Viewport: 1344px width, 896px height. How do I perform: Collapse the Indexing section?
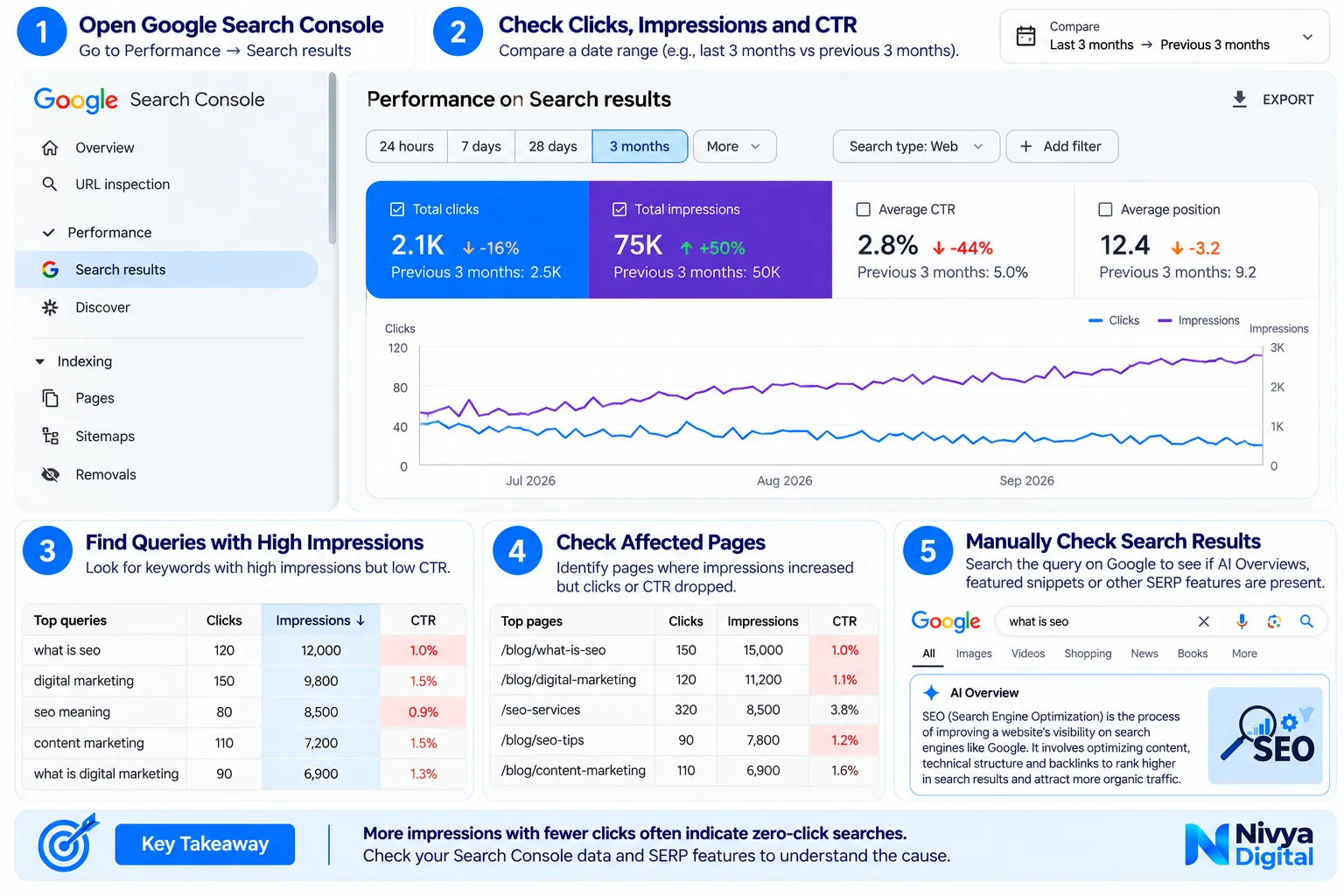coord(39,361)
